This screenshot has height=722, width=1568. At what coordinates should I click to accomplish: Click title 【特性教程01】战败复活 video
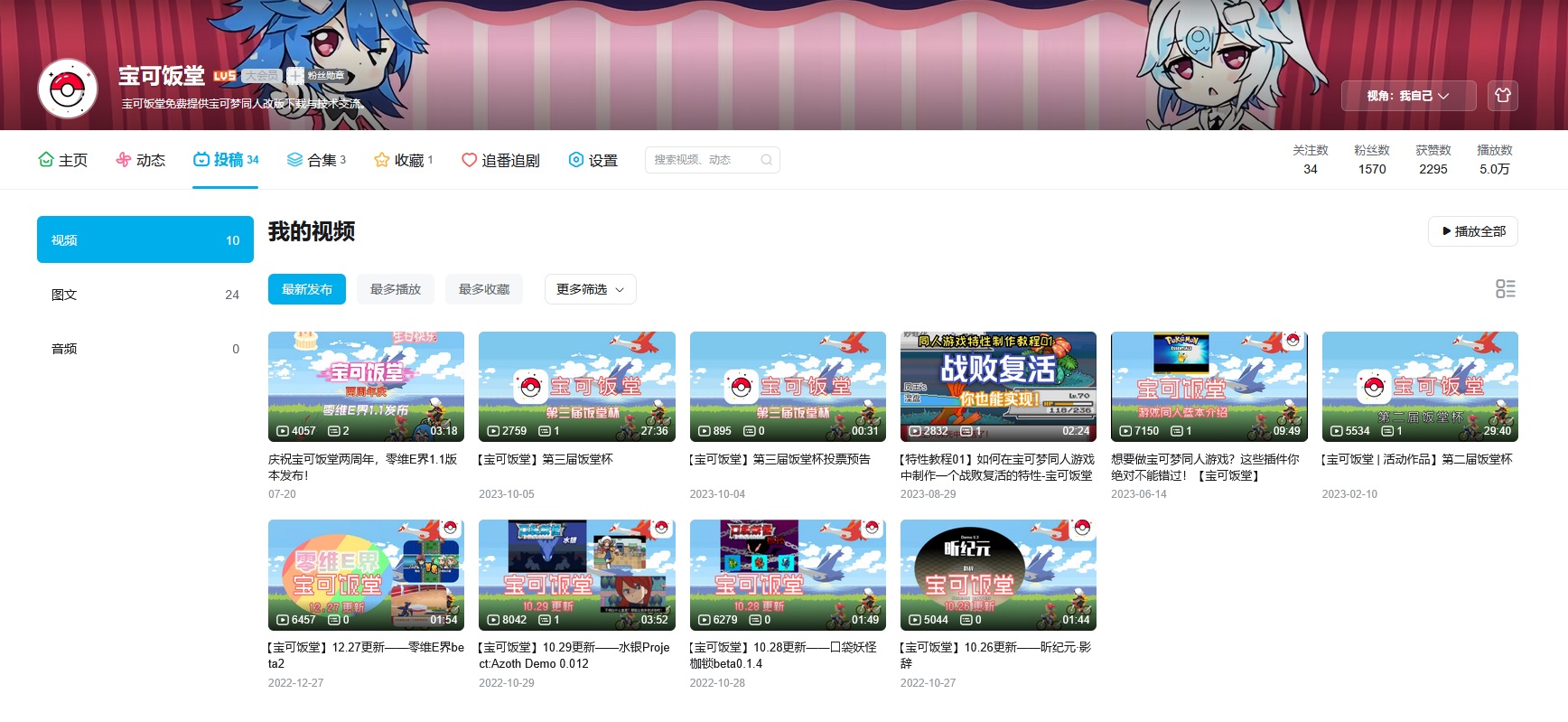click(x=997, y=467)
